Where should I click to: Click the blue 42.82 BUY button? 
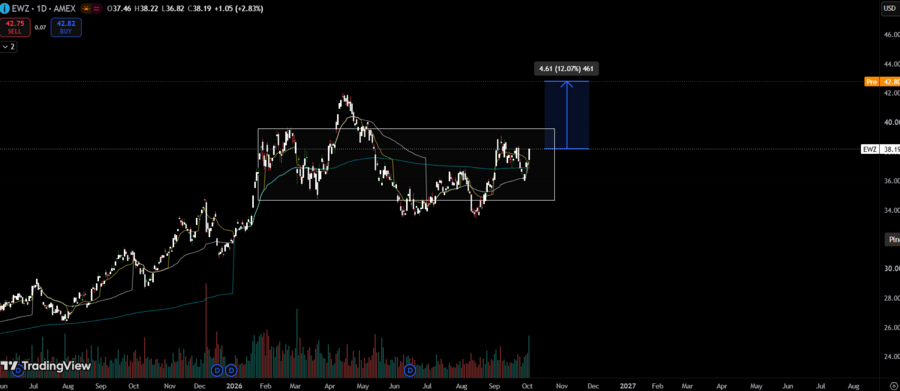coord(66,28)
